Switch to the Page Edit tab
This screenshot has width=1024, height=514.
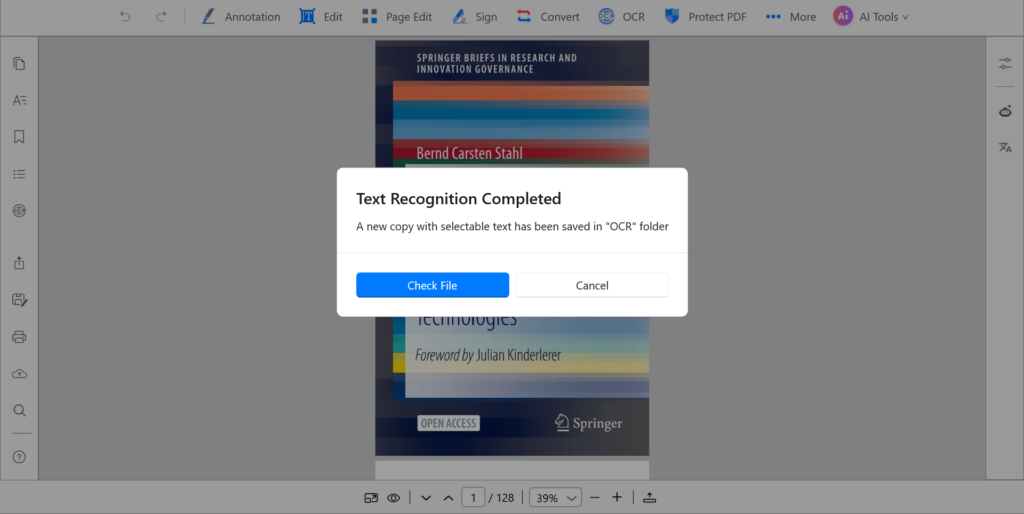(396, 17)
